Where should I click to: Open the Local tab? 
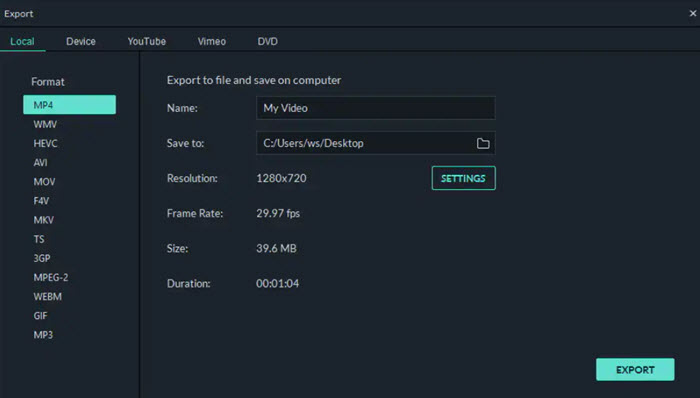[x=22, y=41]
